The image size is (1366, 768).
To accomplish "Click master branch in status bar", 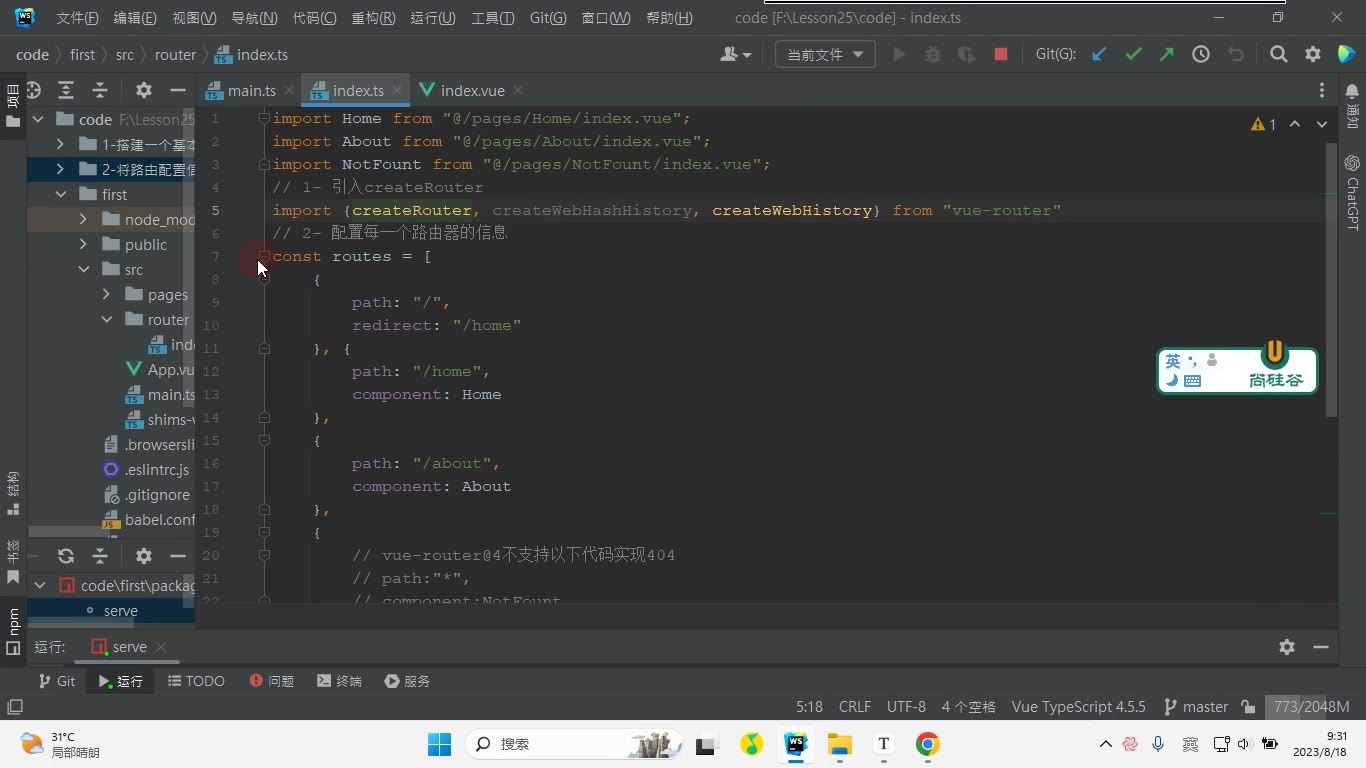I will click(1196, 707).
